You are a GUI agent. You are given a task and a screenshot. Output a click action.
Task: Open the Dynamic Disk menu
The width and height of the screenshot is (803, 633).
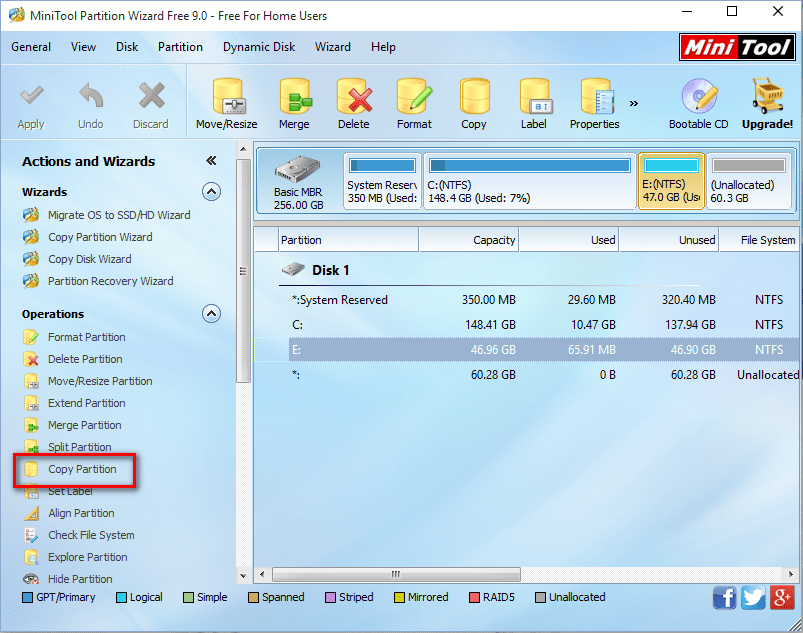(258, 46)
